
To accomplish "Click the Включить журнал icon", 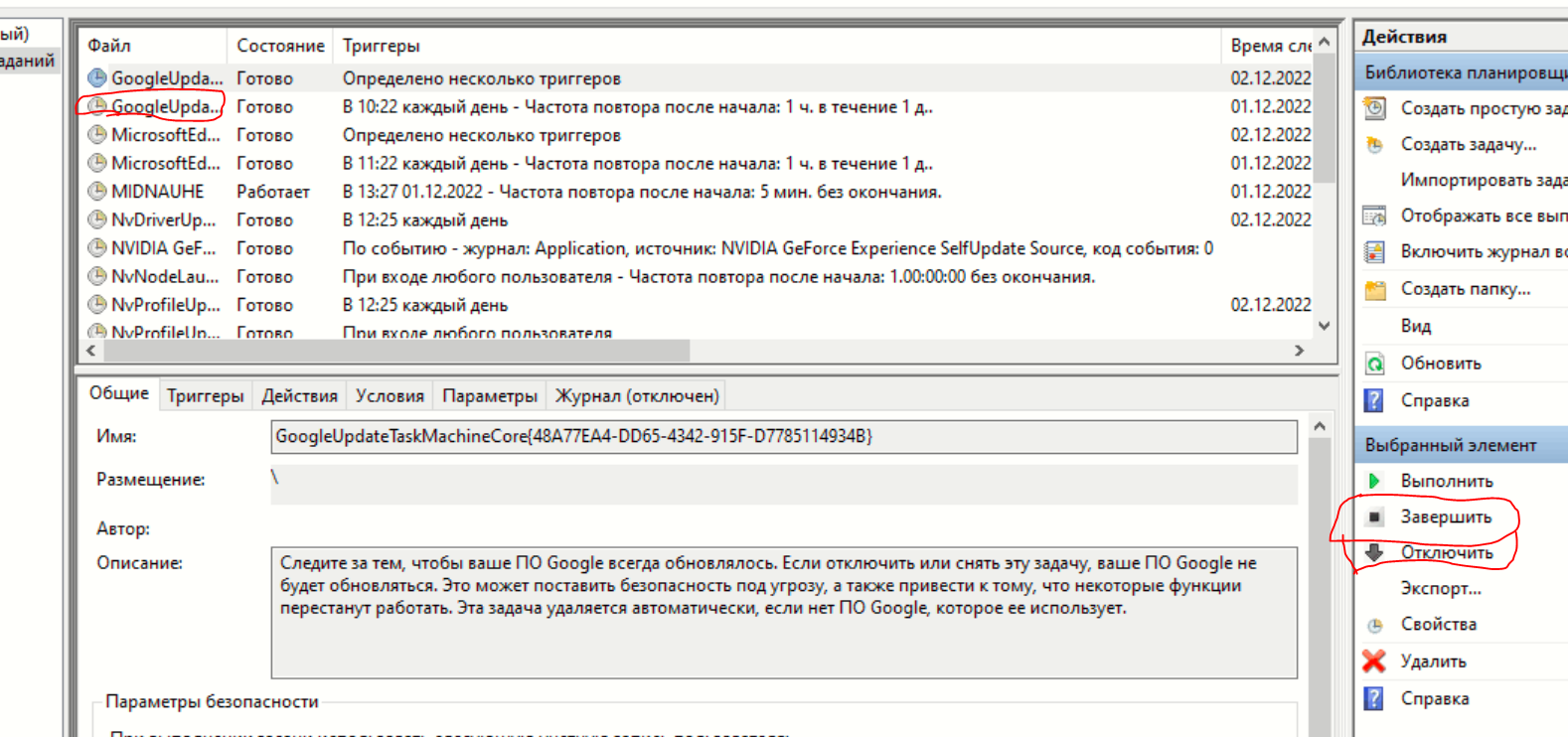I will pyautogui.click(x=1375, y=252).
